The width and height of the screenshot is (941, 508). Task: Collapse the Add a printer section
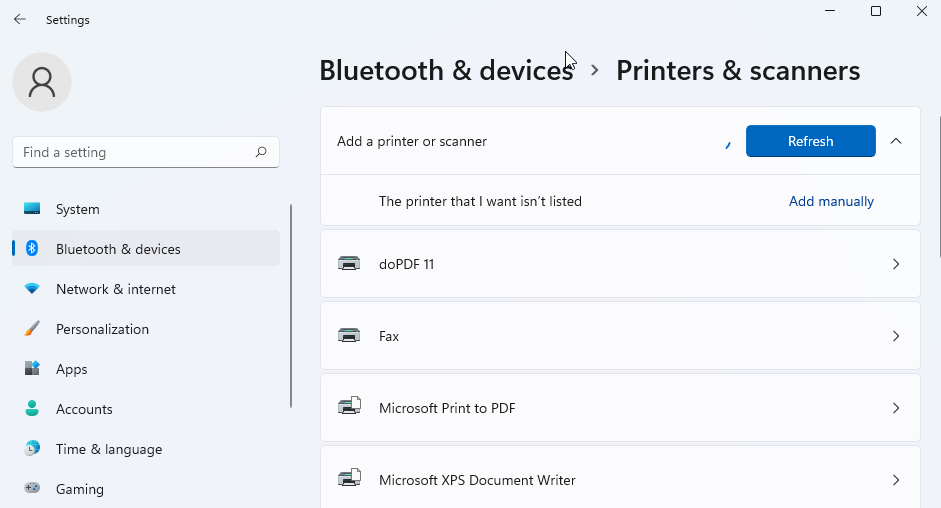point(896,141)
